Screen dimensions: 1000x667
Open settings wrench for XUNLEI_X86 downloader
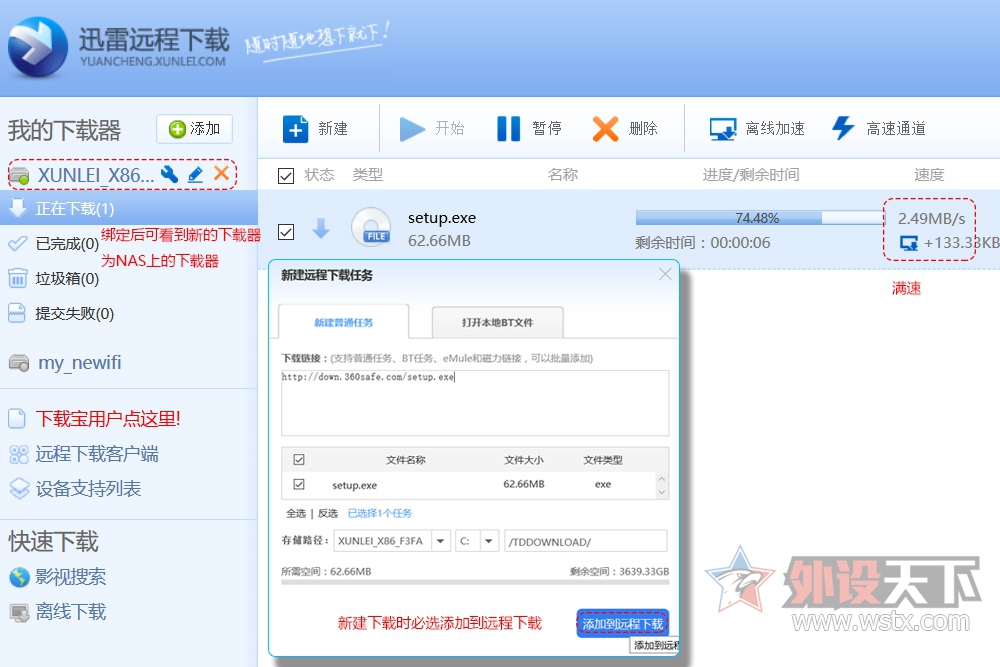[169, 173]
